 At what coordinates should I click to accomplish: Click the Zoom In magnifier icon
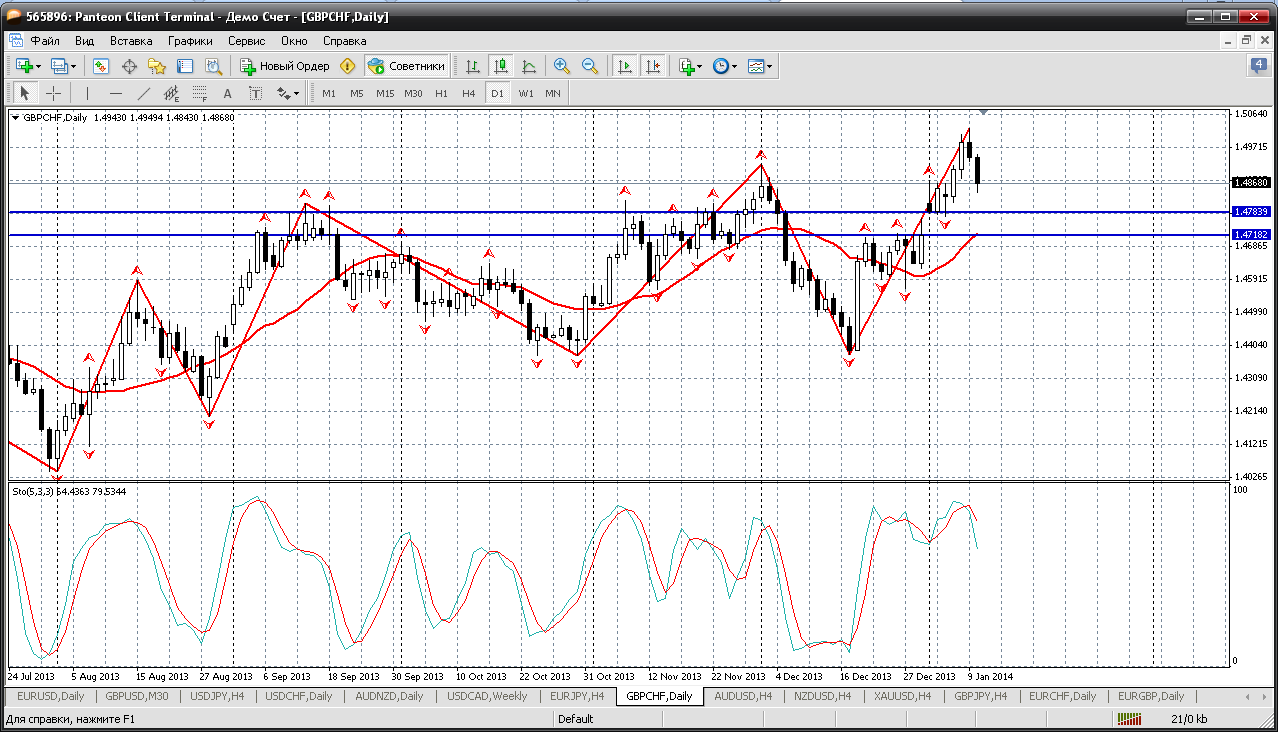coord(562,66)
